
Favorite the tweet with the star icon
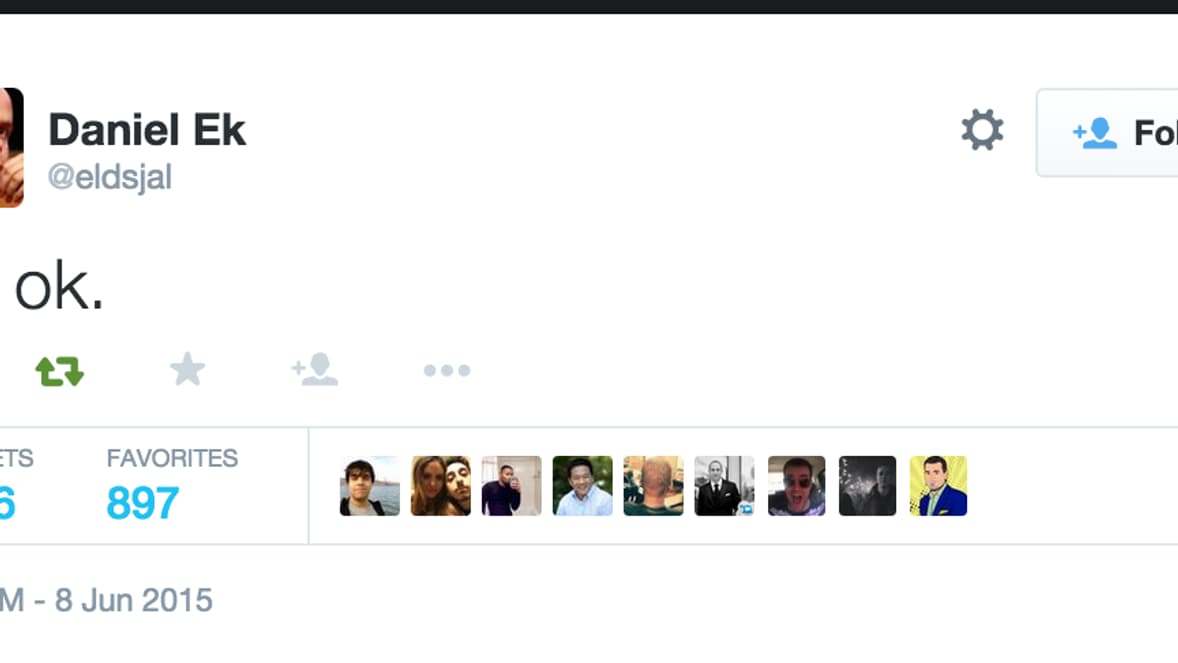point(187,369)
